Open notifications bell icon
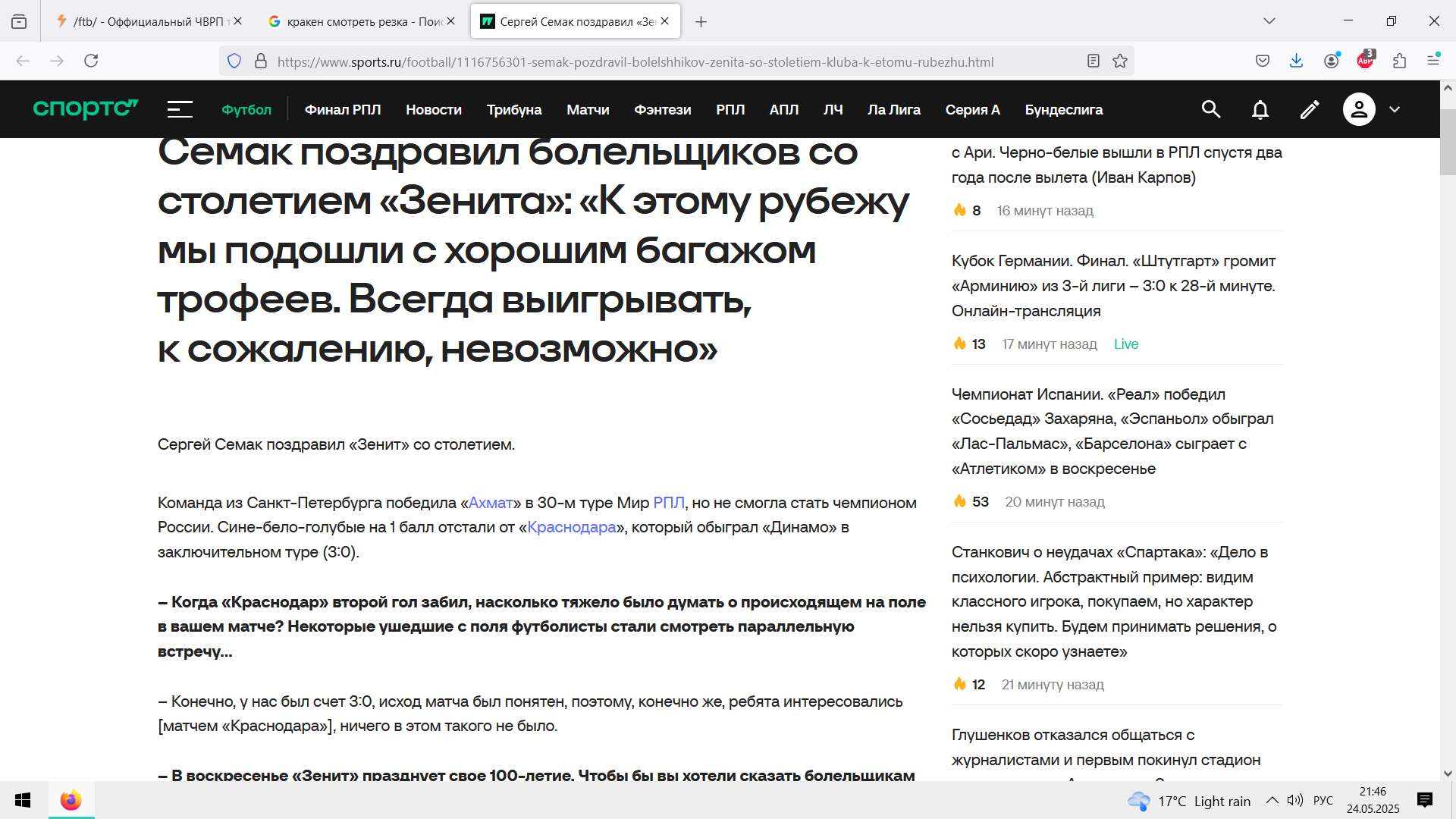This screenshot has width=1456, height=819. (x=1260, y=109)
